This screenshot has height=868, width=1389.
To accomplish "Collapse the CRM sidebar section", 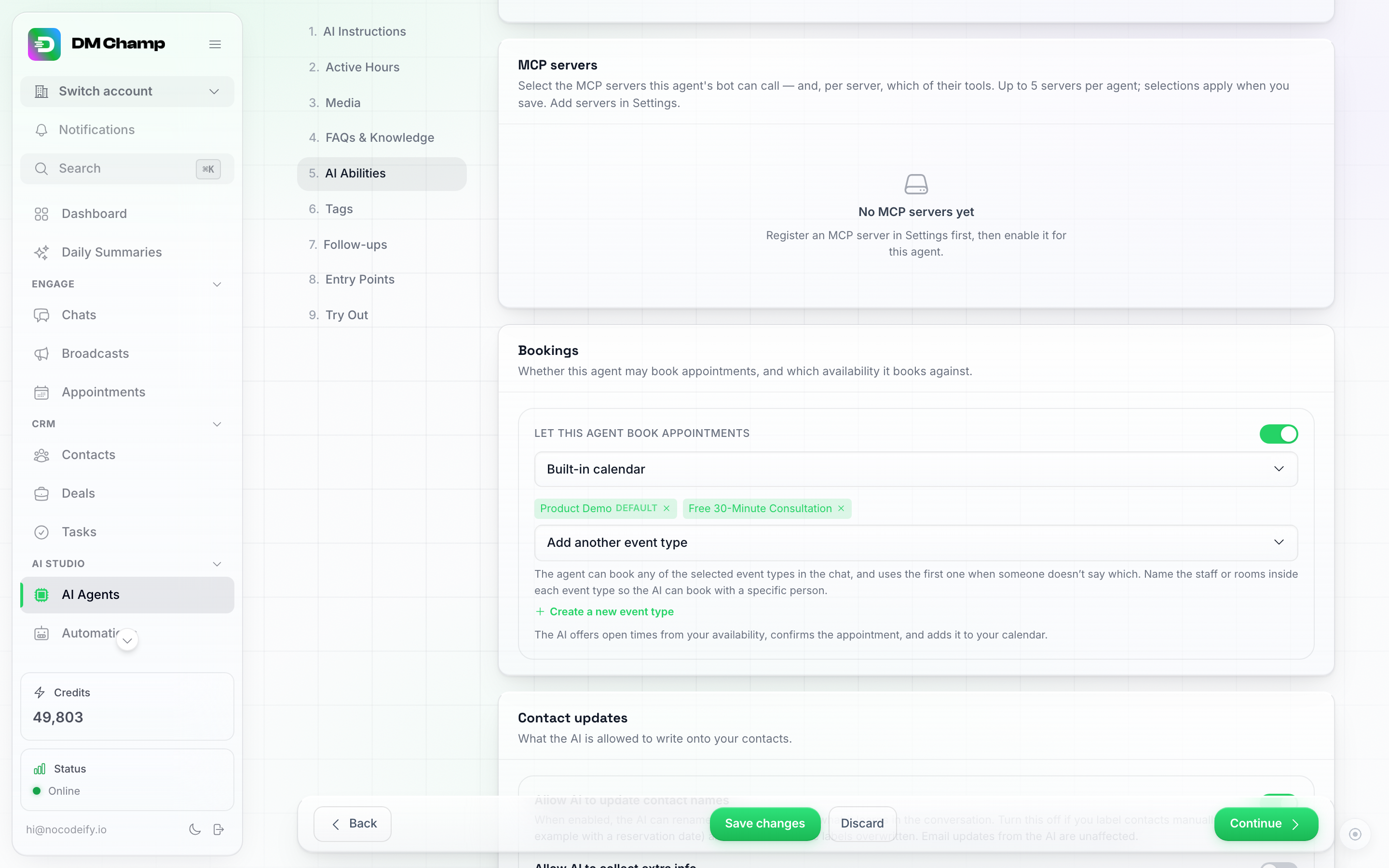I will [x=217, y=424].
